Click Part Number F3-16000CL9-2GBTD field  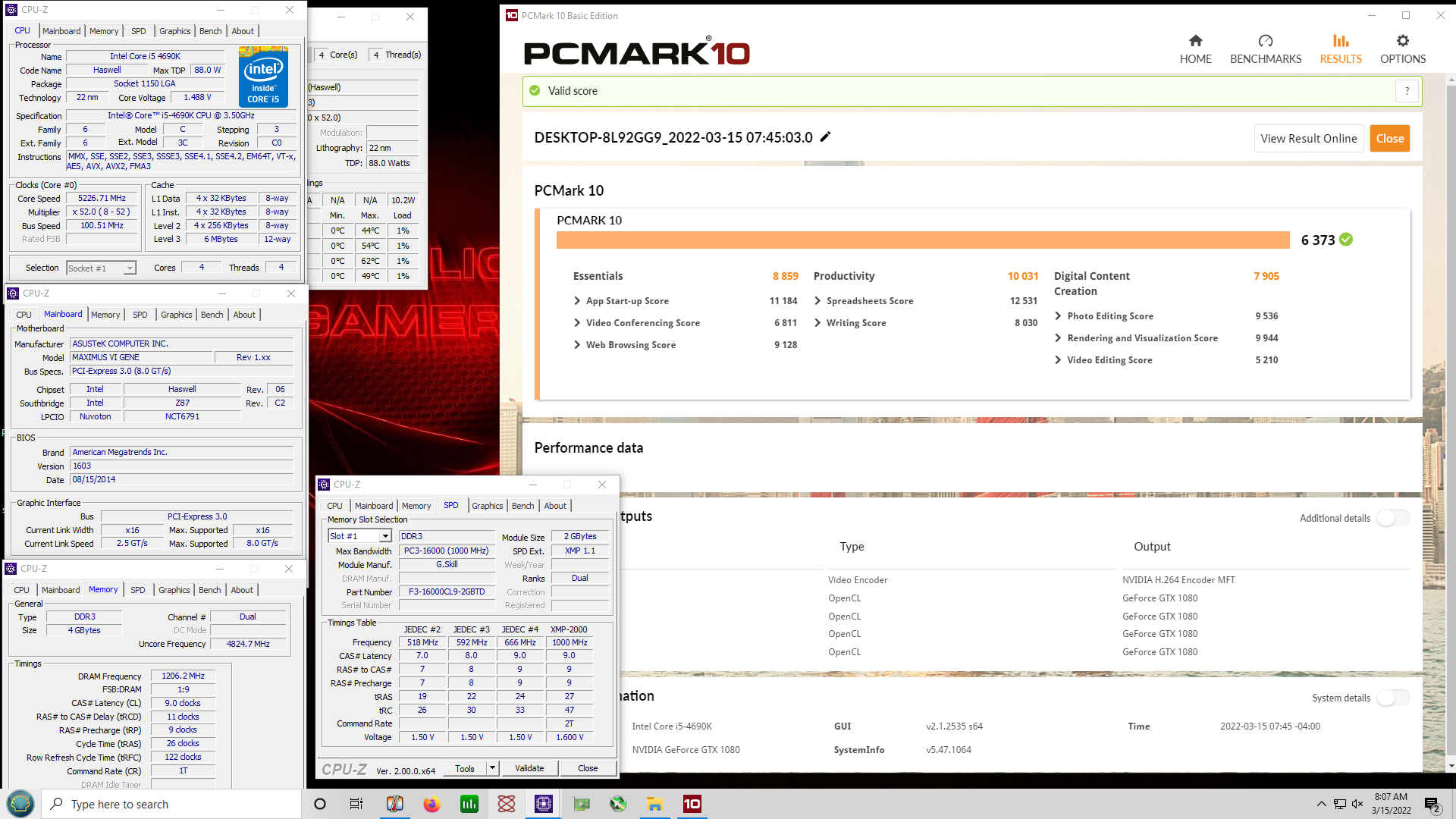pyautogui.click(x=447, y=592)
